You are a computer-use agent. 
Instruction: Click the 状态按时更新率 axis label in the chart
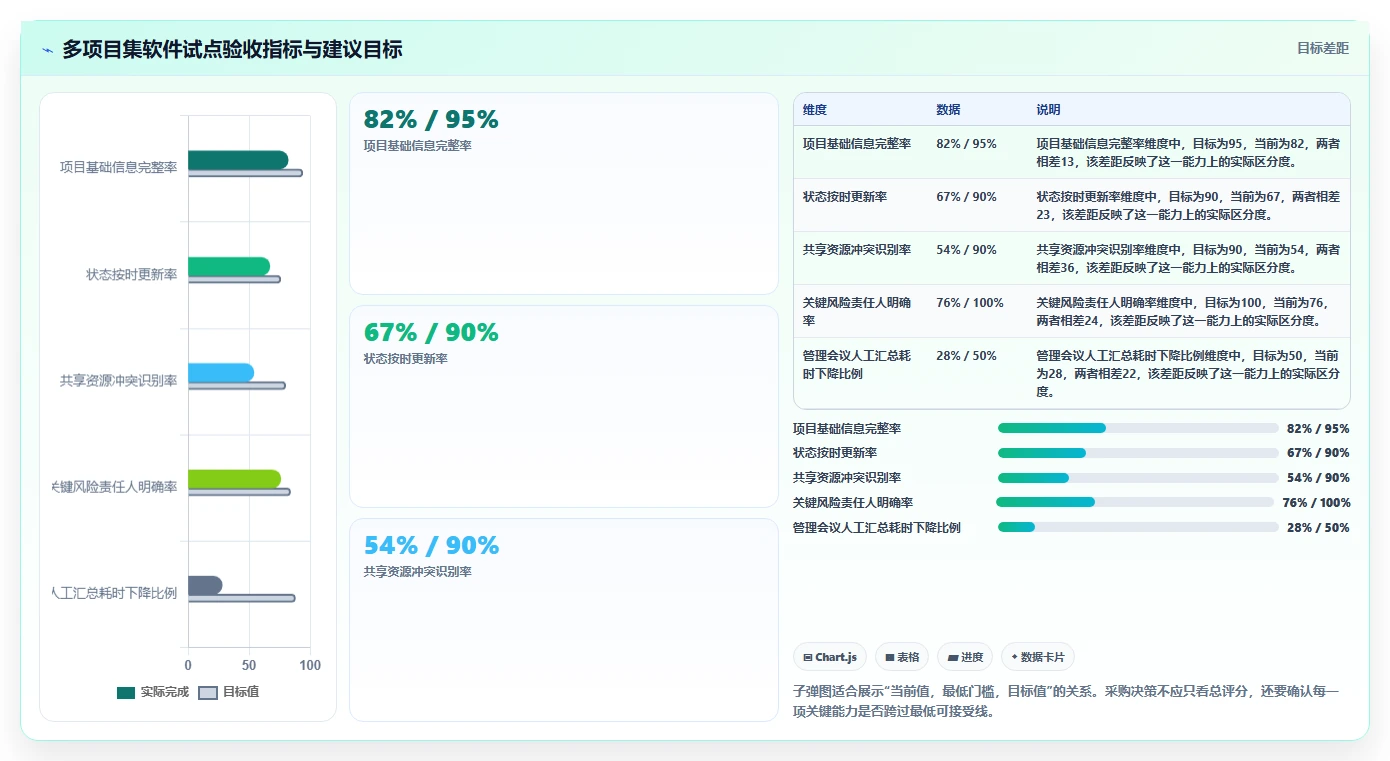pos(131,274)
